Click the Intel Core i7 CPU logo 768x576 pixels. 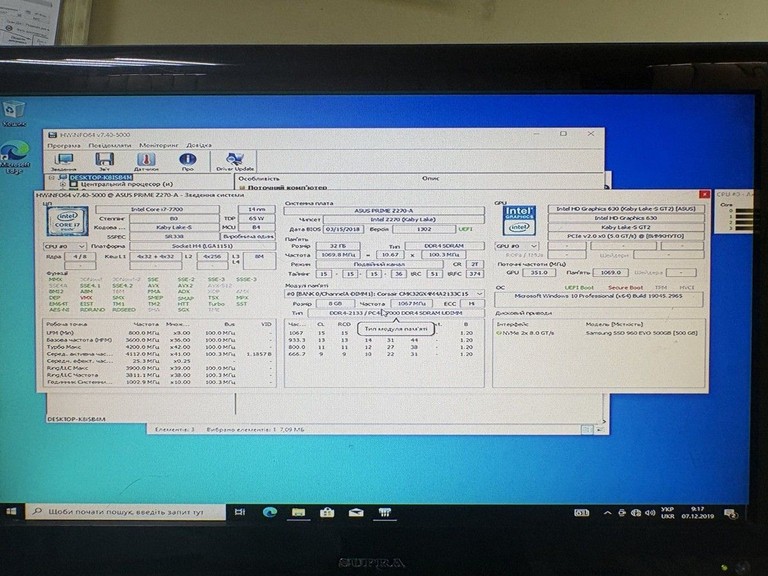tap(67, 221)
